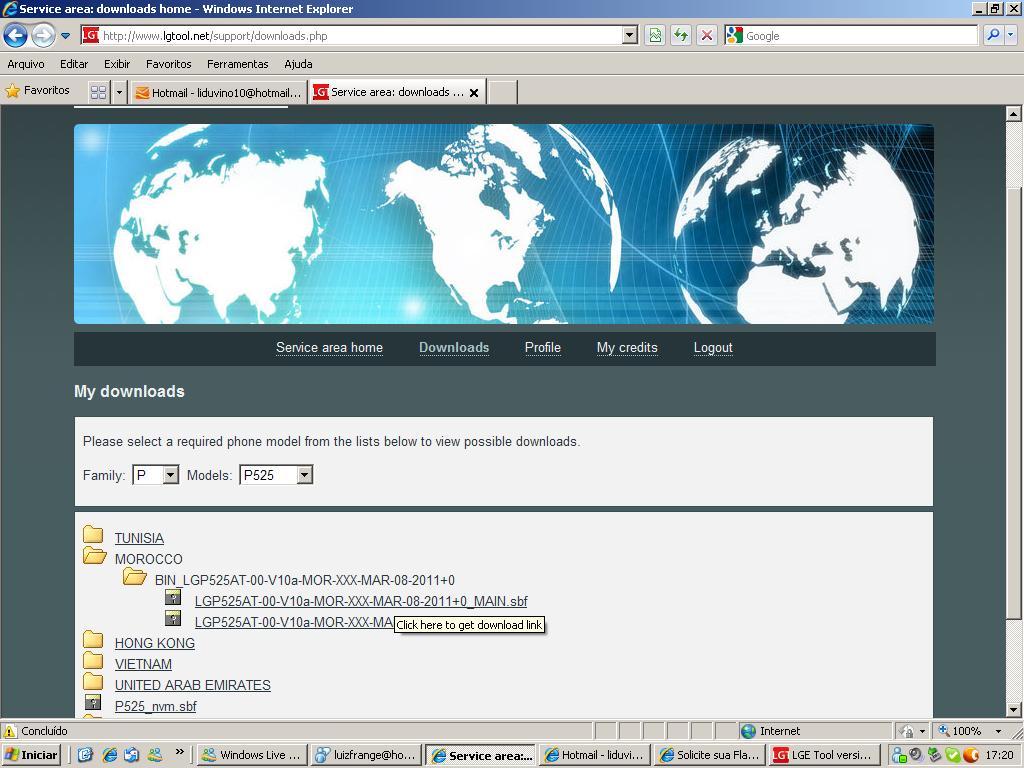
Task: Click the LGP525AT file link under MAIN.sbf
Action: [x=294, y=622]
